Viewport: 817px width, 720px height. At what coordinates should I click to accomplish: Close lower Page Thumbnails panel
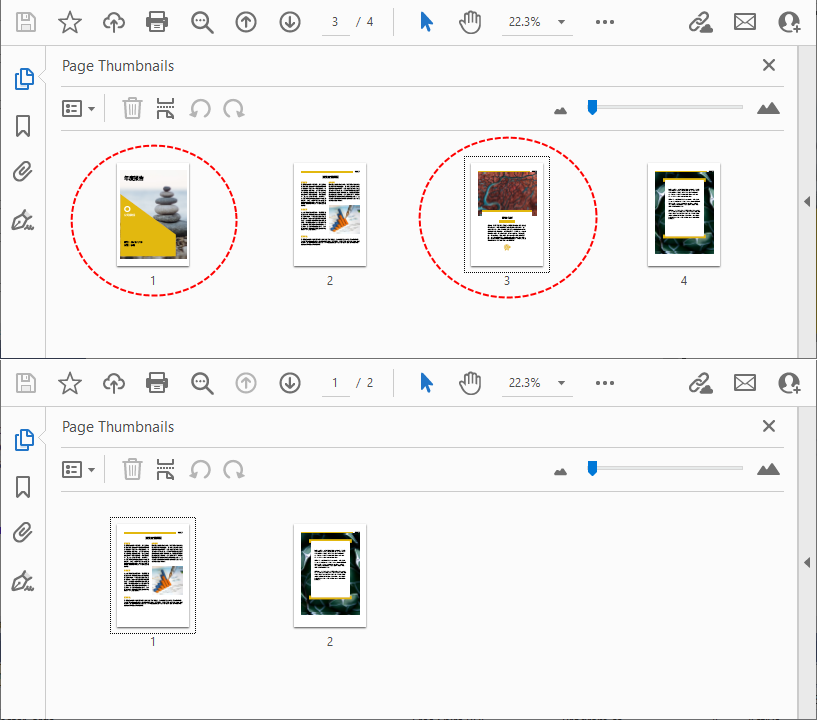click(x=769, y=426)
